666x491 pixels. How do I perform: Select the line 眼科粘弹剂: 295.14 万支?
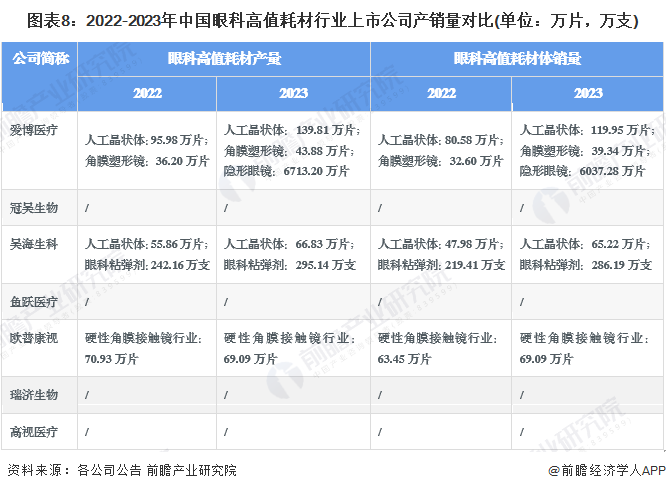click(x=290, y=265)
